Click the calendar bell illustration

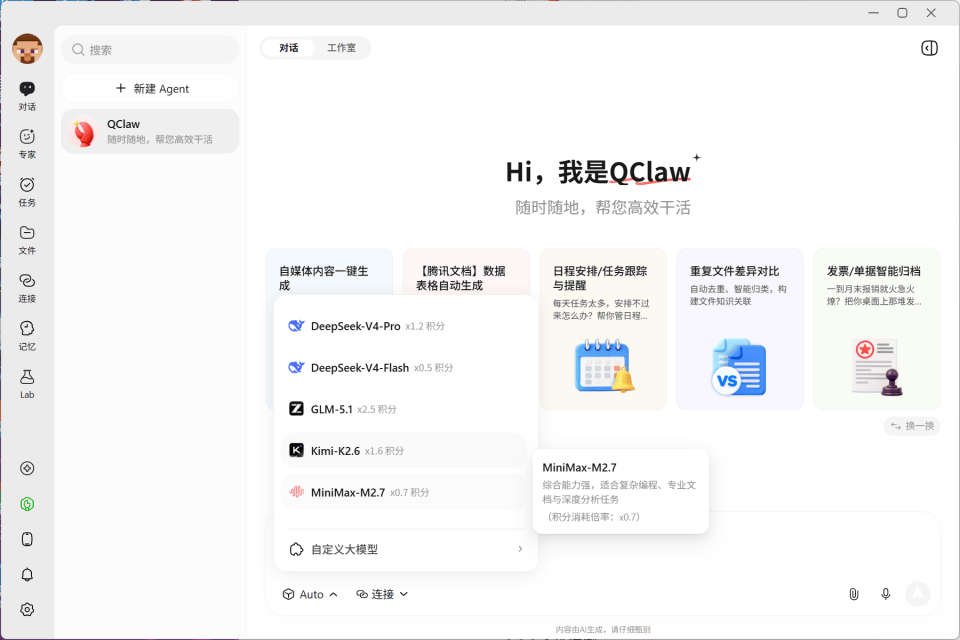[604, 366]
